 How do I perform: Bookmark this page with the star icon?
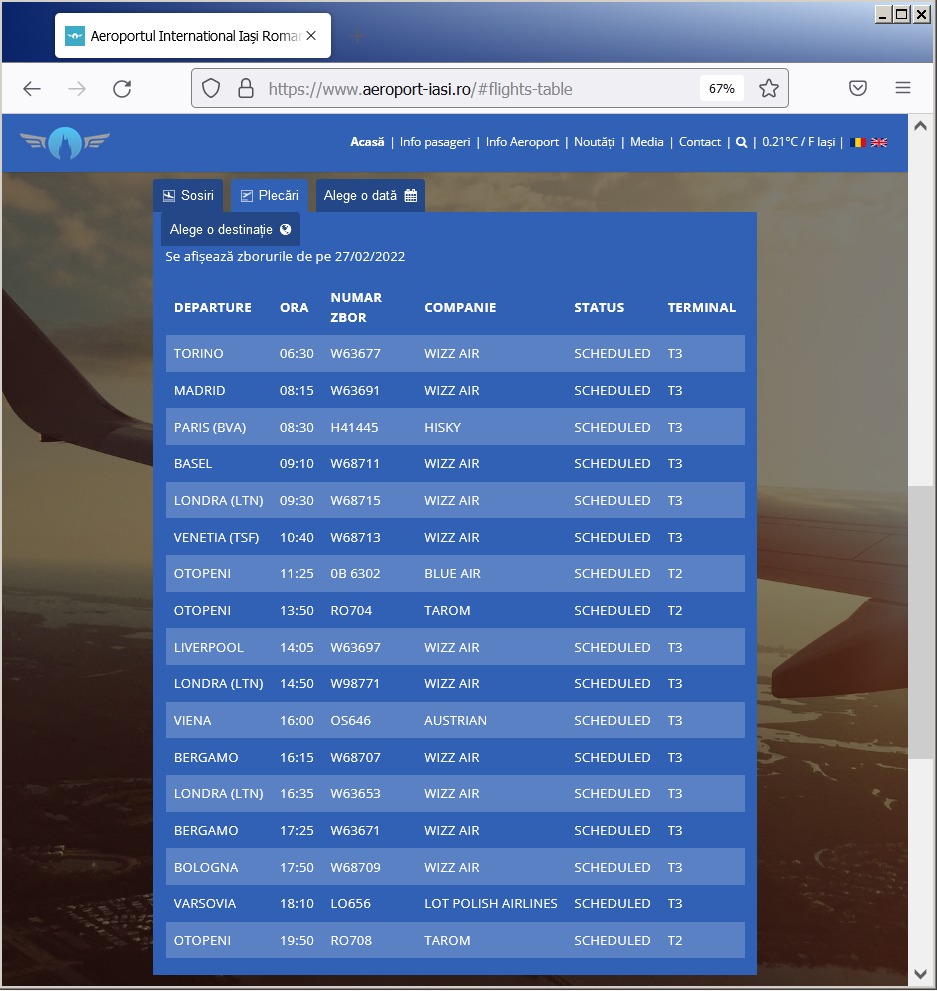click(768, 88)
